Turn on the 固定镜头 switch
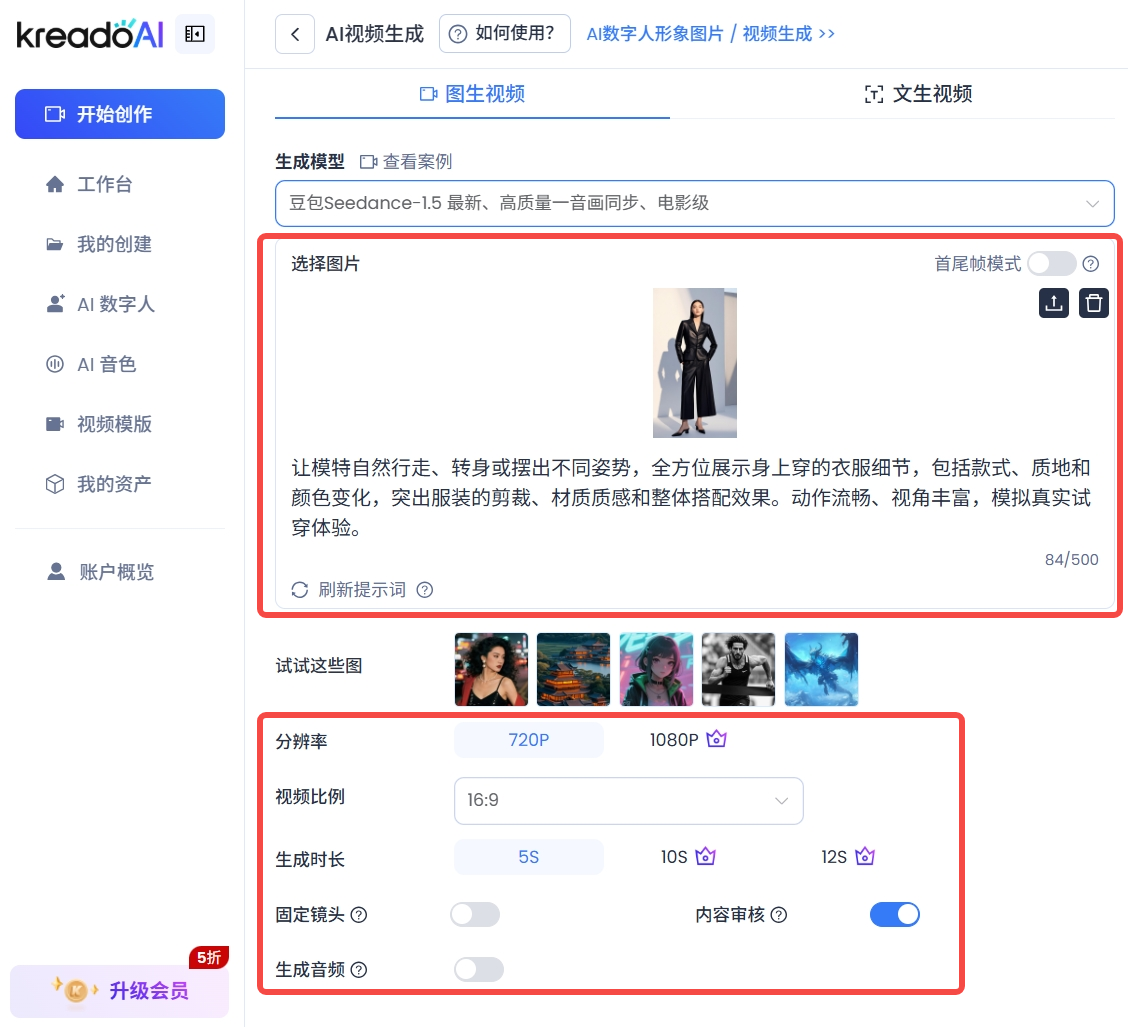Viewport: 1128px width, 1027px height. [475, 915]
